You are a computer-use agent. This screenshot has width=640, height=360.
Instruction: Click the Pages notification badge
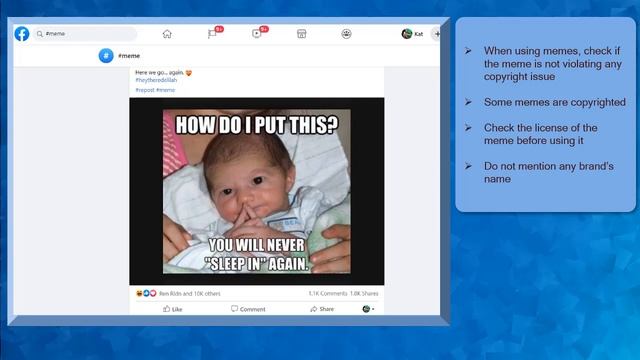(219, 29)
